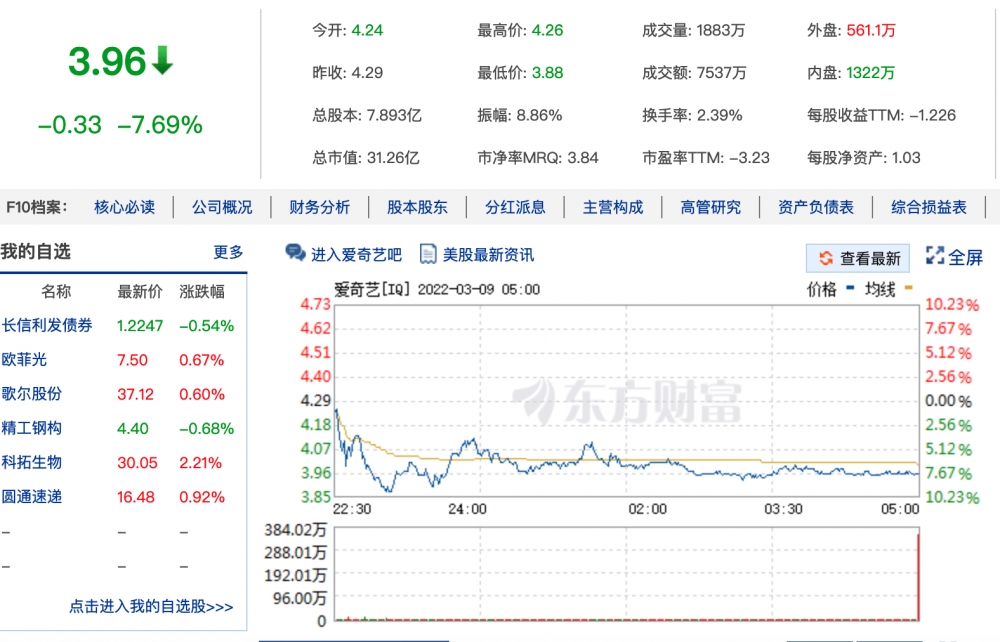Click the 最新价 column header
The width and height of the screenshot is (1000, 642).
point(140,291)
